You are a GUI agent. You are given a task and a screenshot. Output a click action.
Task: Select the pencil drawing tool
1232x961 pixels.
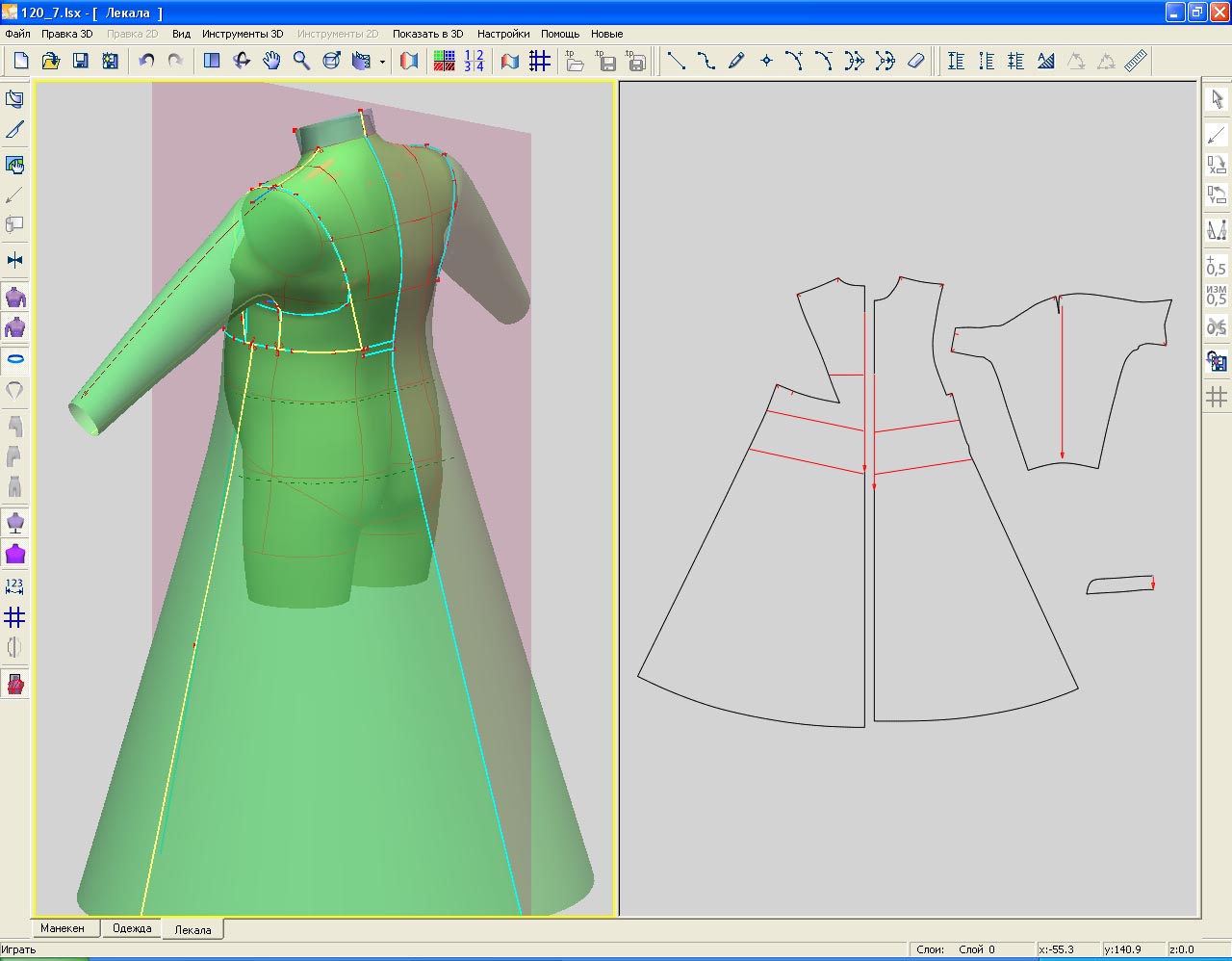pyautogui.click(x=736, y=61)
